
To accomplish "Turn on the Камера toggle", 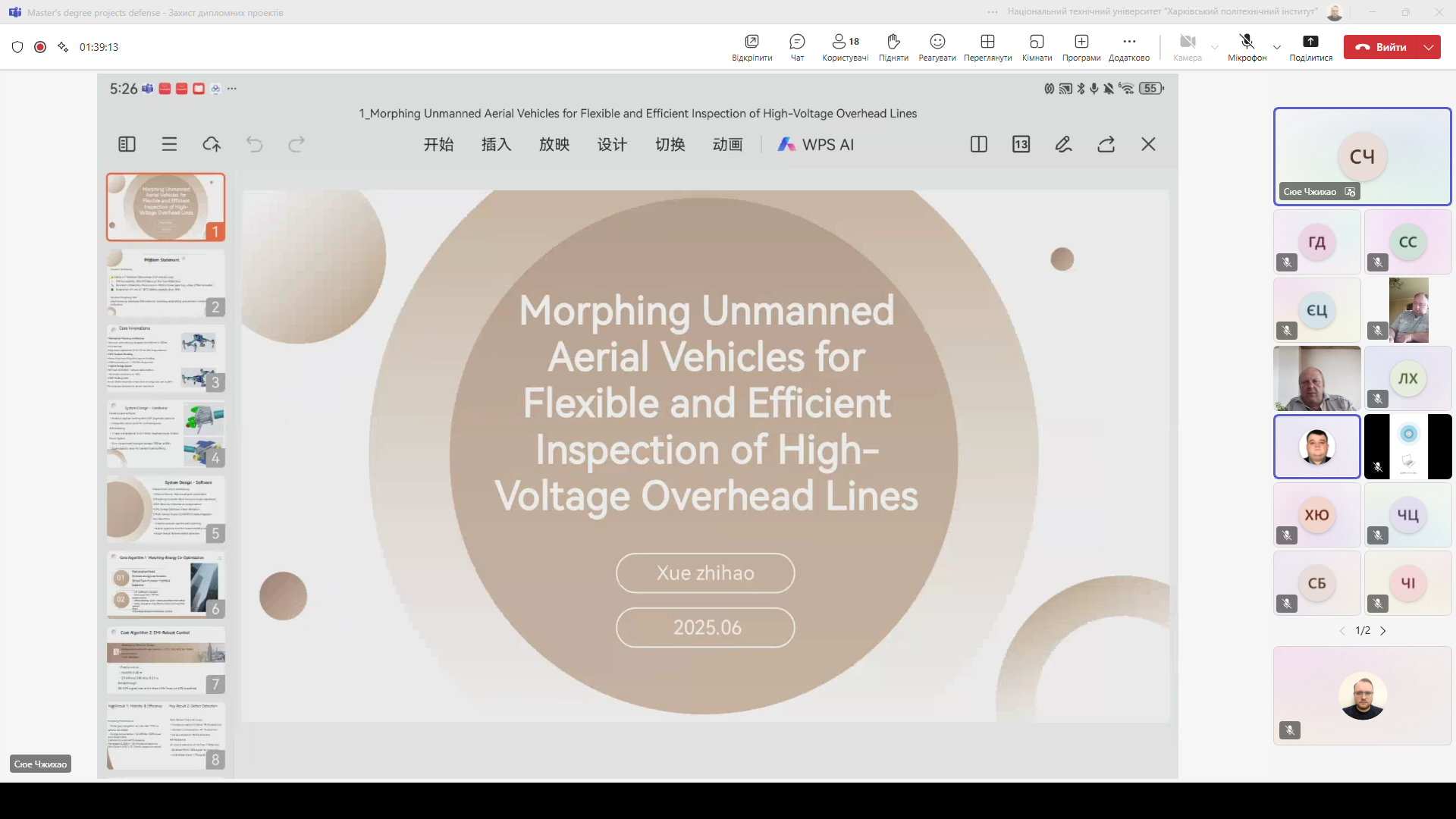I will pyautogui.click(x=1188, y=42).
